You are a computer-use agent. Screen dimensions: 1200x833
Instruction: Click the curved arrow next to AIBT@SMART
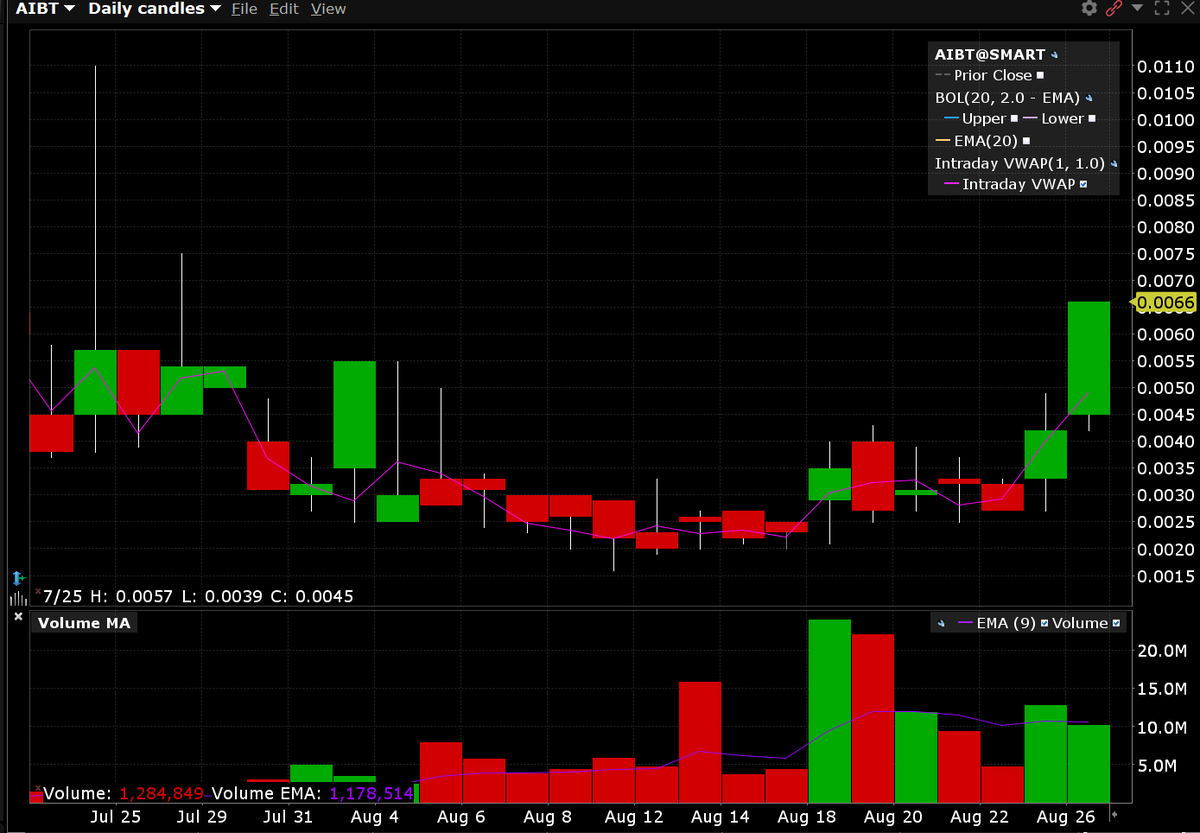(1055, 54)
